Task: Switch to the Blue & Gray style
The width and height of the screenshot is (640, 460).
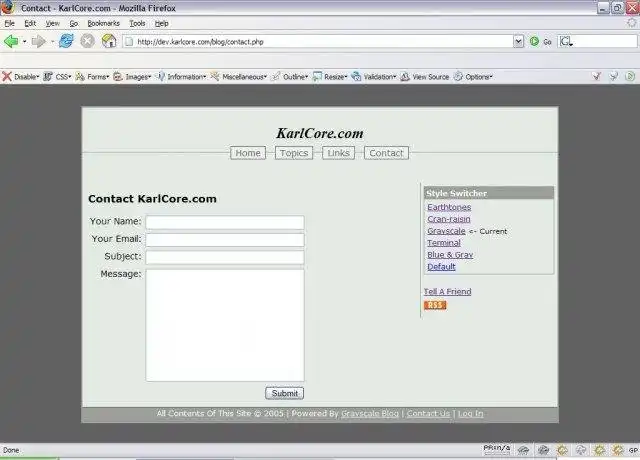Action: click(450, 254)
